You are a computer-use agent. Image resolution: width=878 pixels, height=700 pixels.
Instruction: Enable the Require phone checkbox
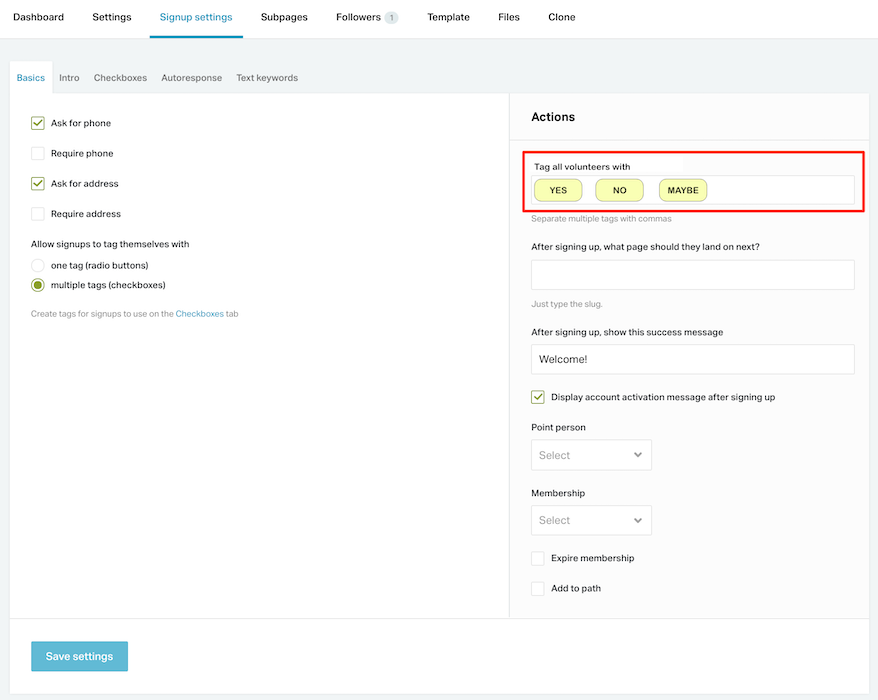tap(38, 153)
